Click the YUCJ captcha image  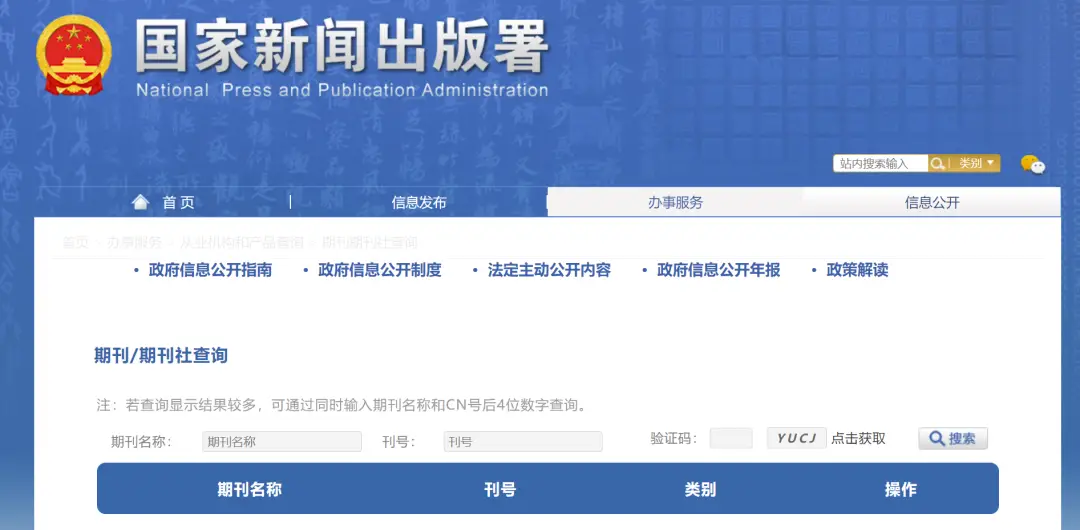[797, 438]
